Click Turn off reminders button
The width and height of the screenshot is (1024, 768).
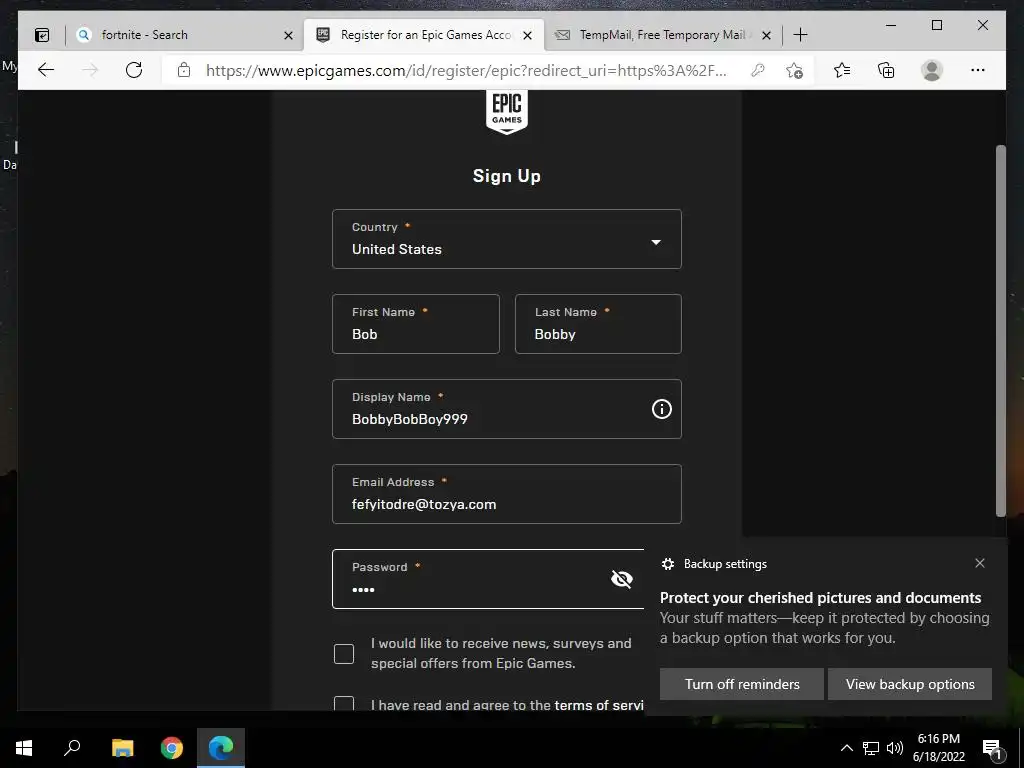click(x=742, y=684)
